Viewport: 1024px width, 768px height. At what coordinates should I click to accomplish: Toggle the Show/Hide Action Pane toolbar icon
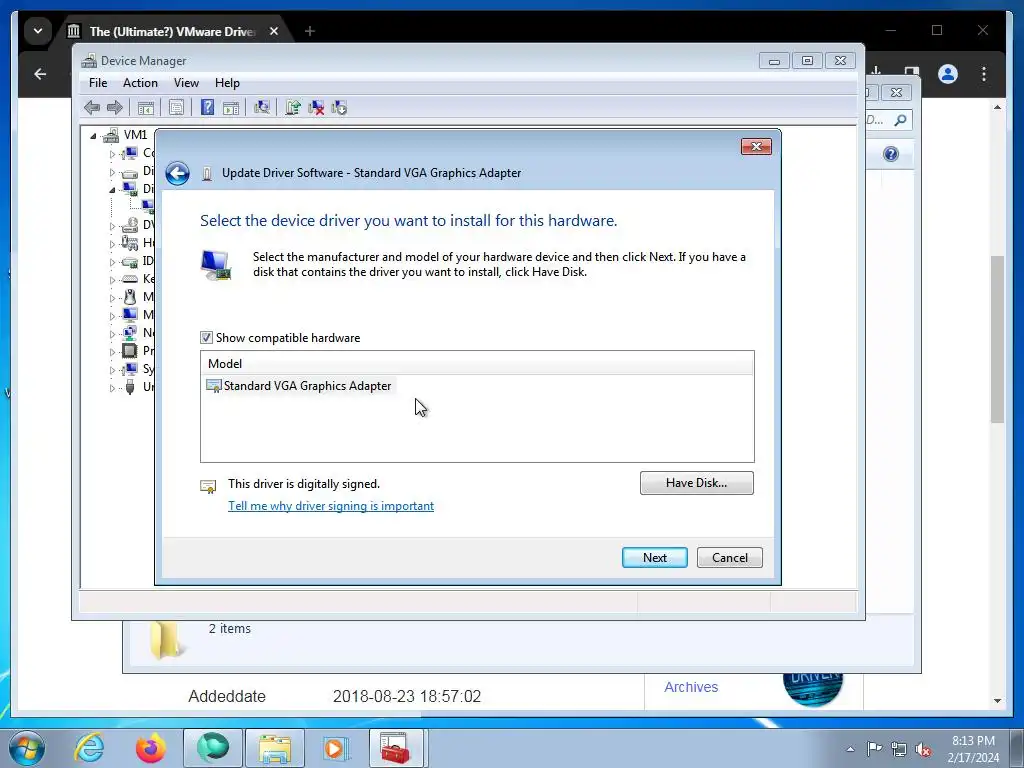(231, 108)
